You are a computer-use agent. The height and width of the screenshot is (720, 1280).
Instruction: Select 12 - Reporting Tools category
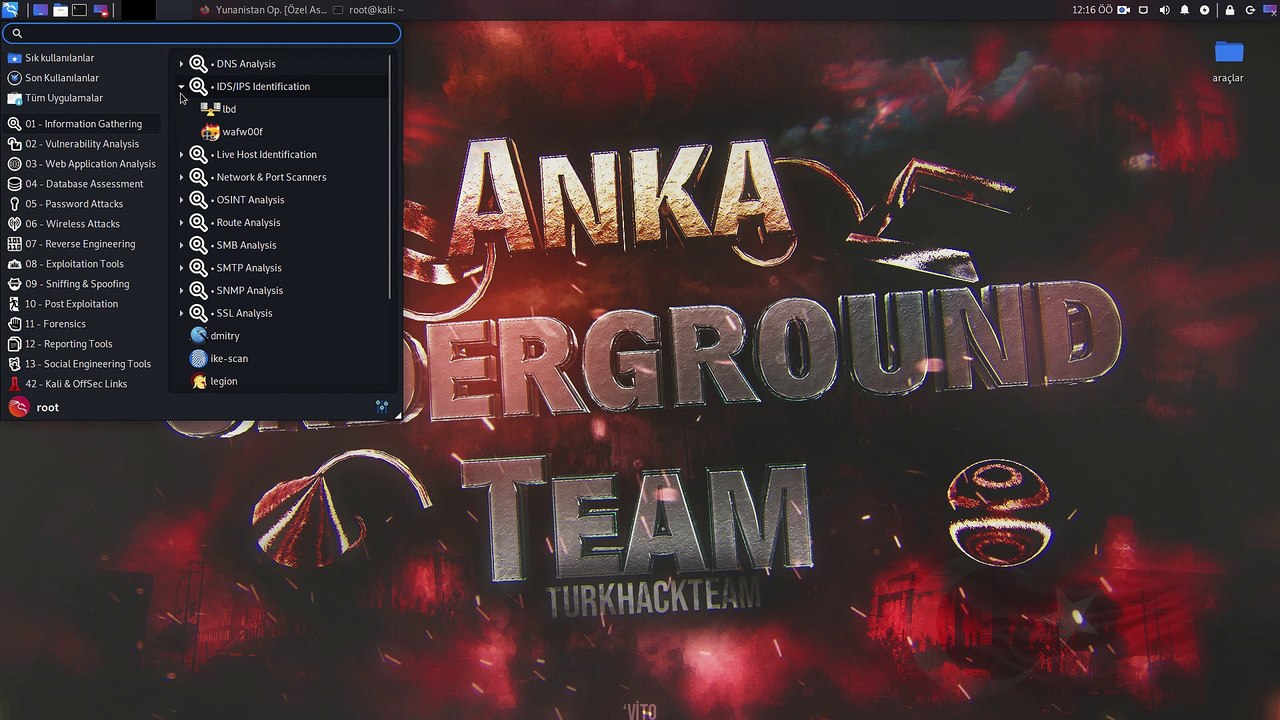coord(82,344)
